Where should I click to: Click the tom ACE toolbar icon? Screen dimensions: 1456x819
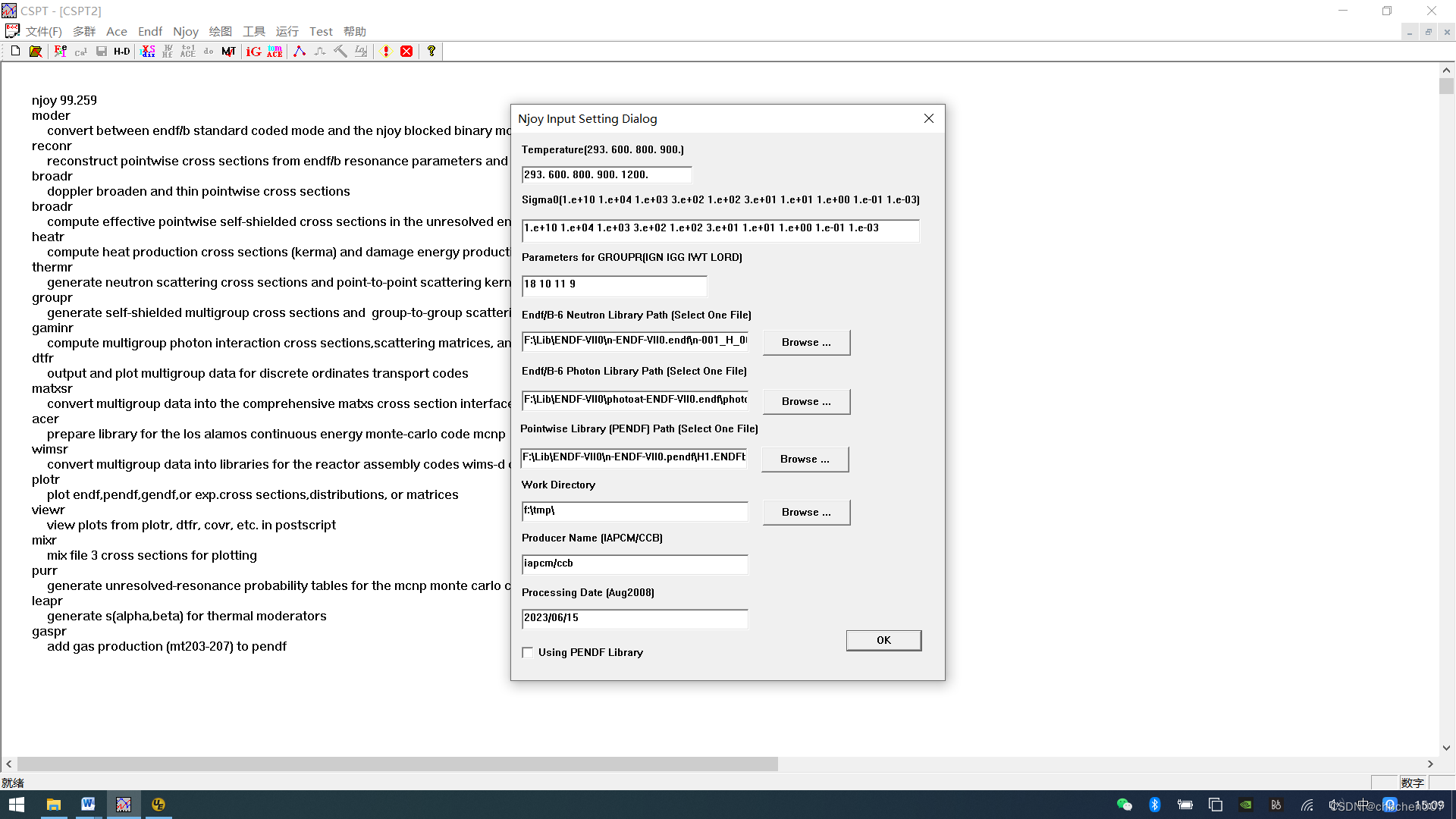[275, 51]
